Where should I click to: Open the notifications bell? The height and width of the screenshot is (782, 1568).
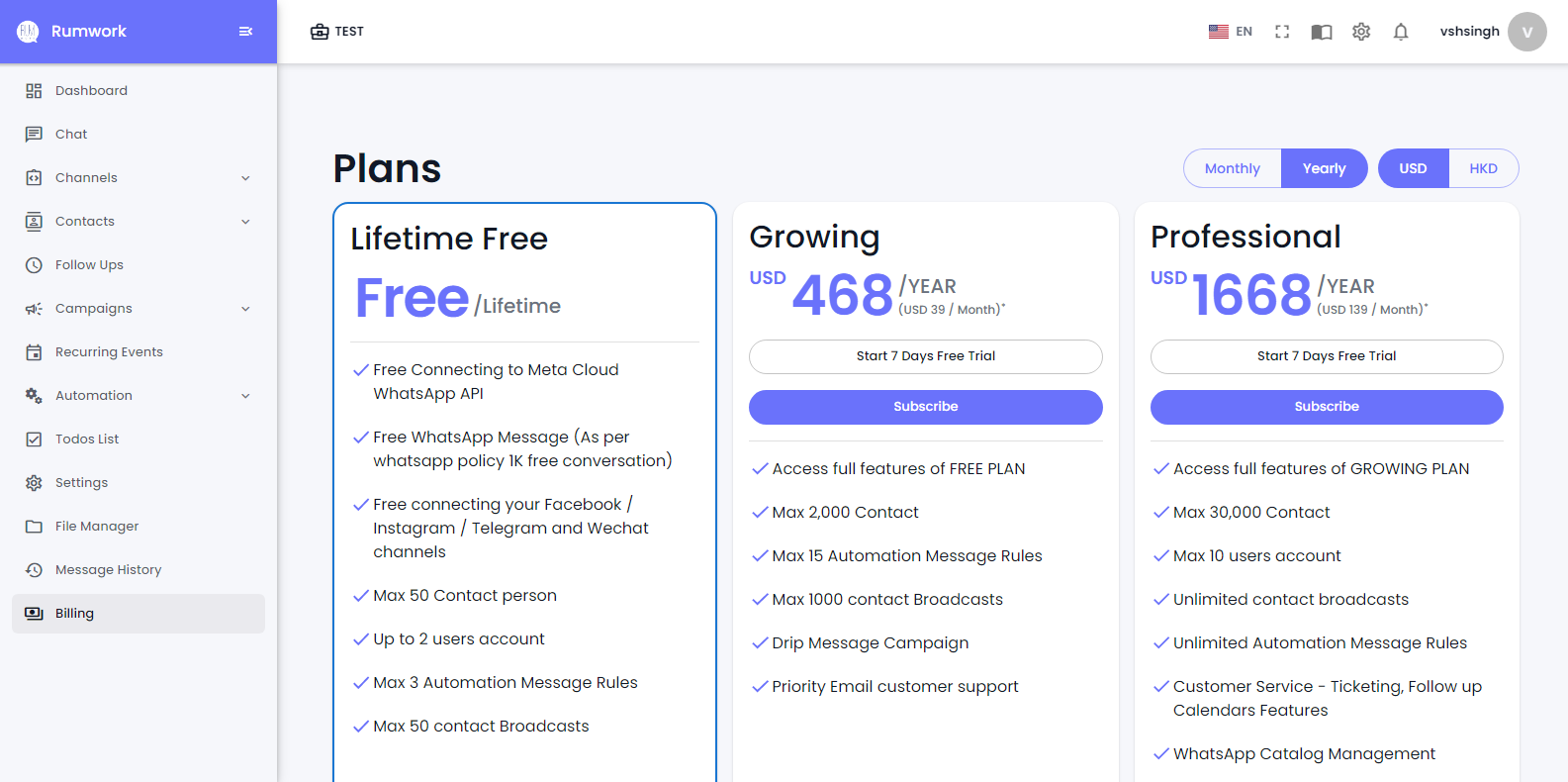coord(1401,32)
